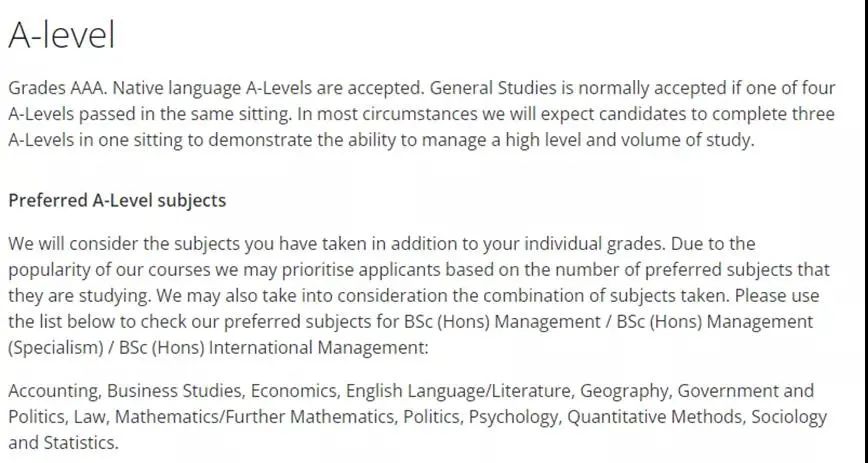
Task: Click the Preferred A-Level subjects subheading
Action: point(117,200)
